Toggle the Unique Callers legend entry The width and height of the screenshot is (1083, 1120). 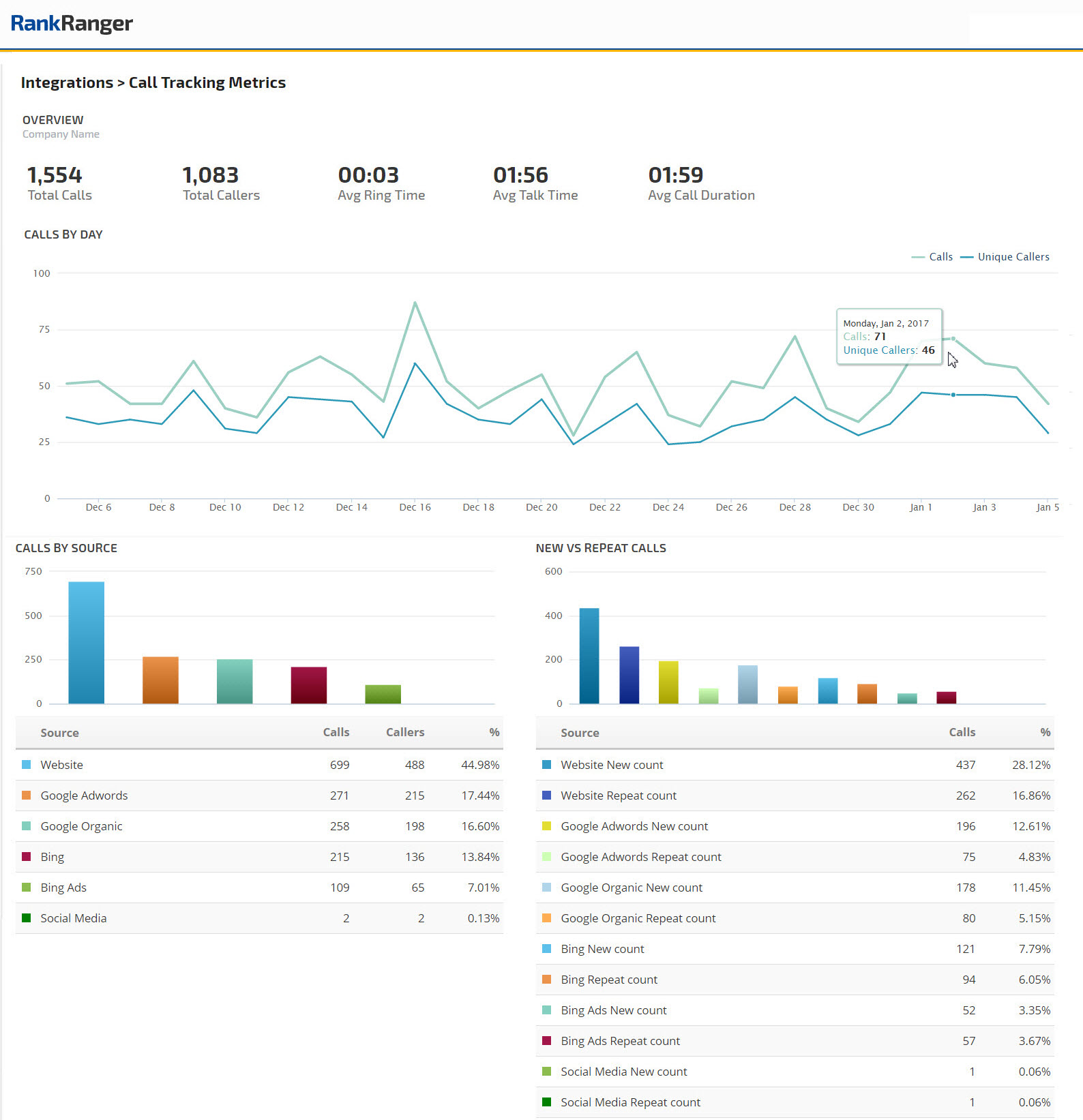pos(1005,257)
